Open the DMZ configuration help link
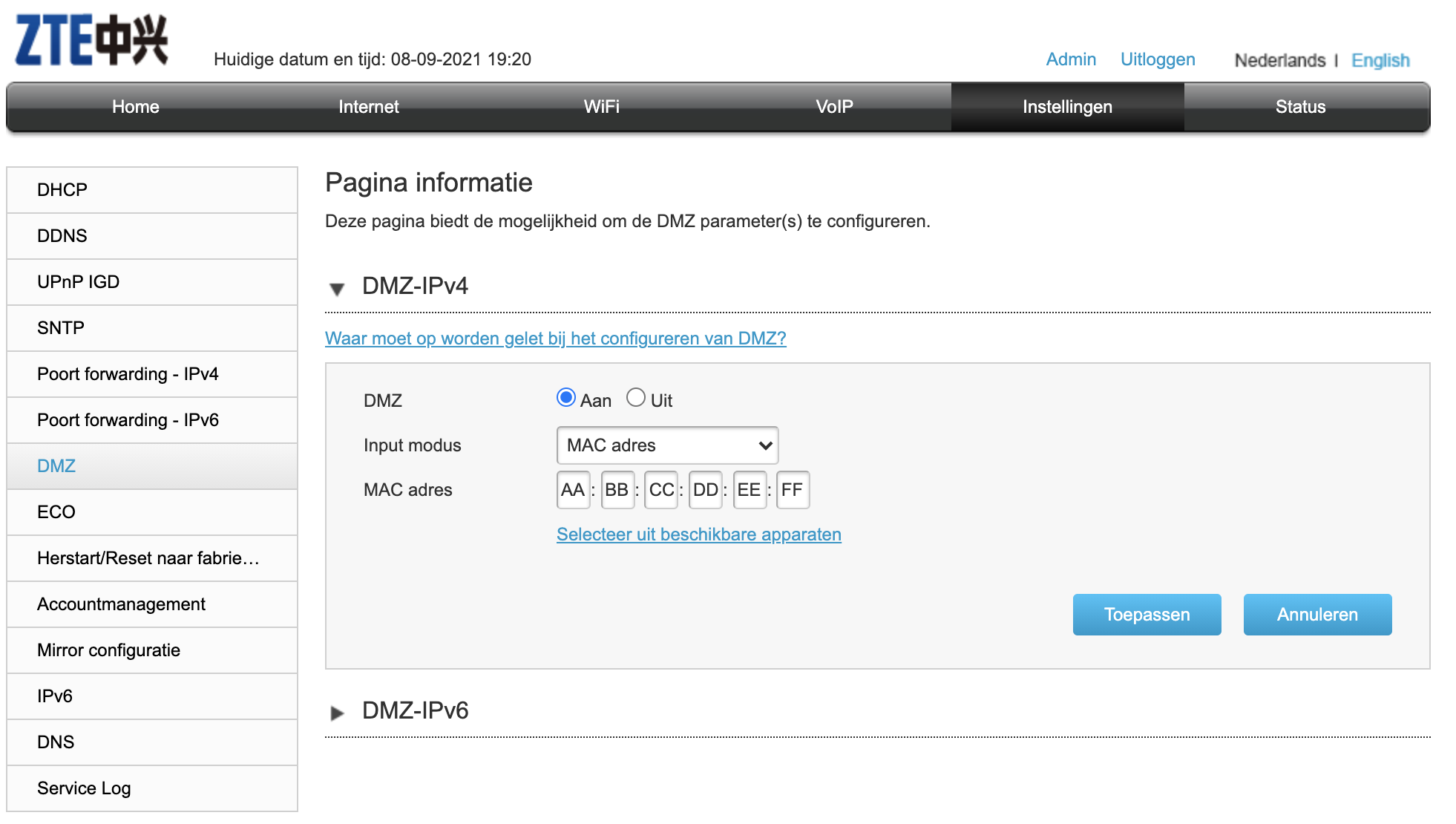The image size is (1456, 824). point(555,339)
